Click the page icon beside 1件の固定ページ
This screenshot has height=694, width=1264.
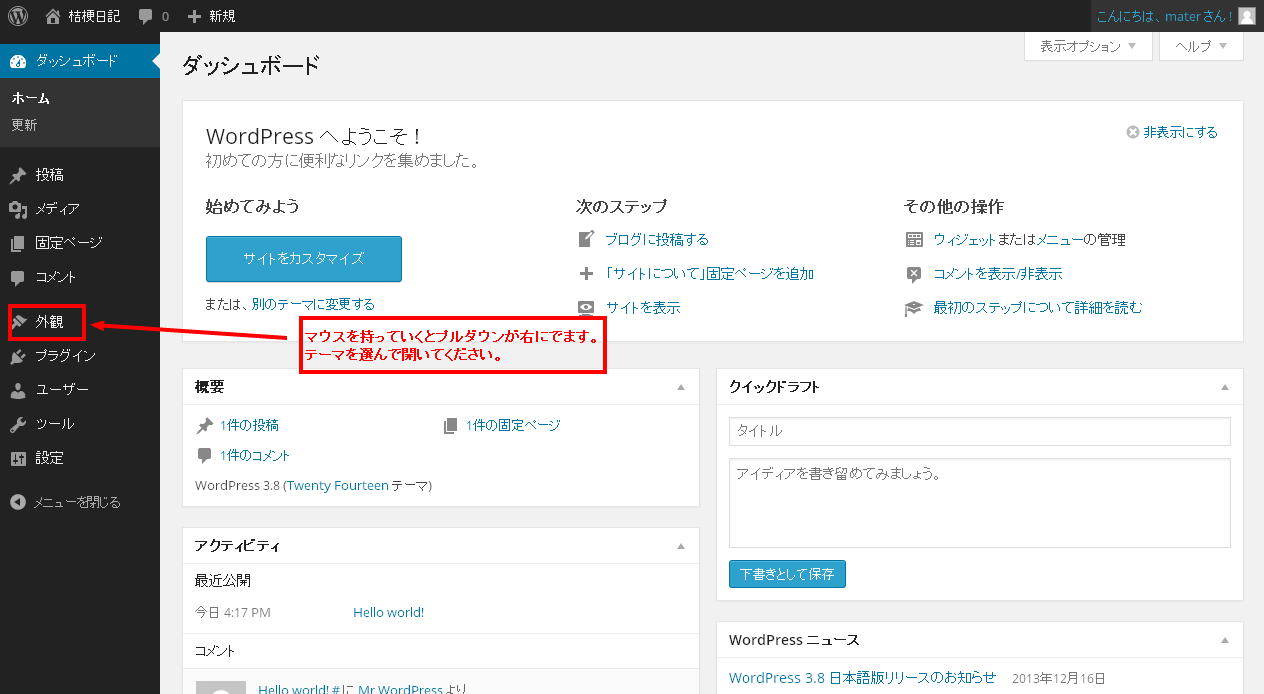[451, 425]
